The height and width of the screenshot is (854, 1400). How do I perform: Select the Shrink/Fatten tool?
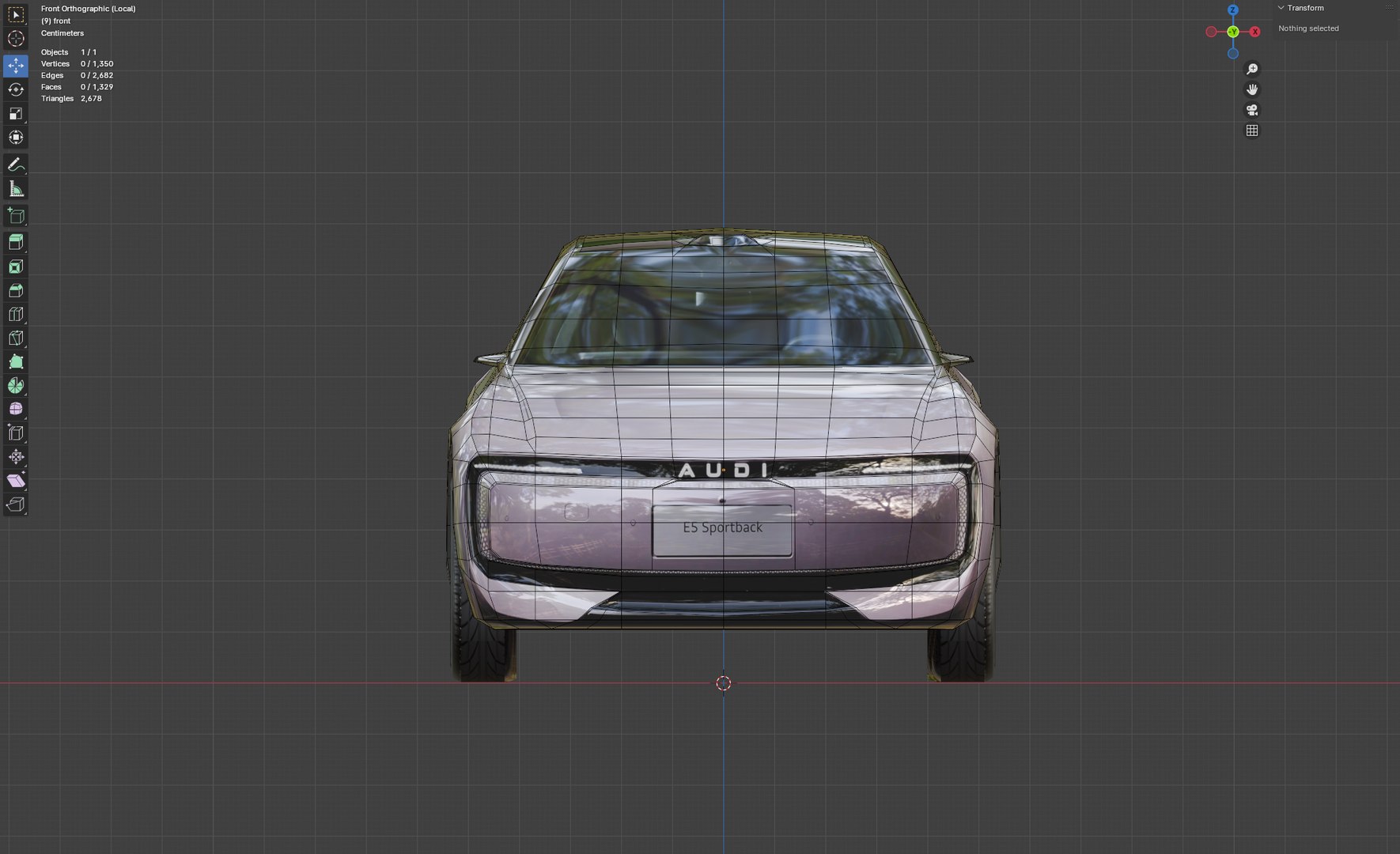click(x=16, y=456)
